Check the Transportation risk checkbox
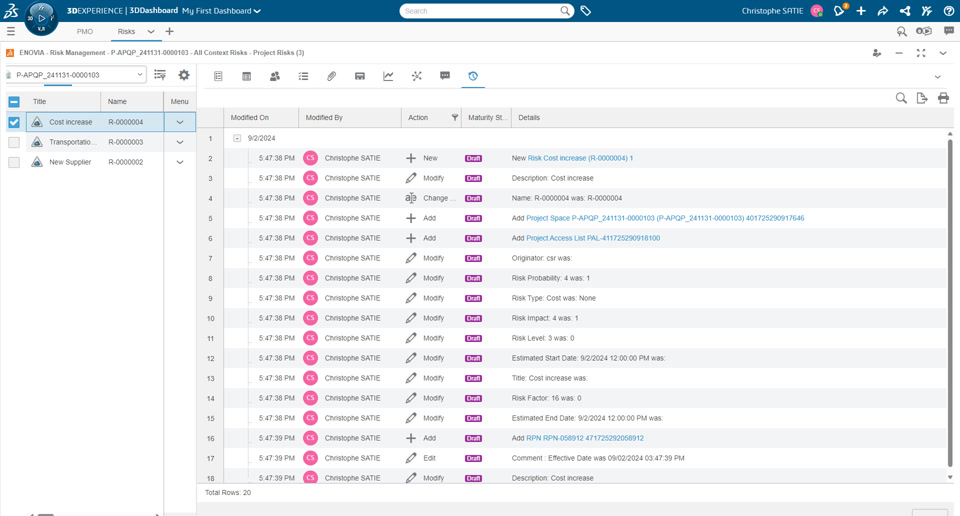 point(14,143)
